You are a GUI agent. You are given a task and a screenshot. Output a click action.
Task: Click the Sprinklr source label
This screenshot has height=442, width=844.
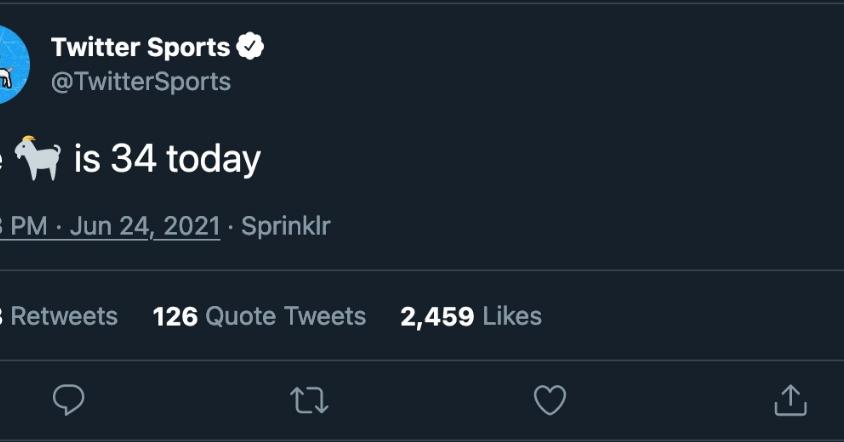click(x=285, y=226)
